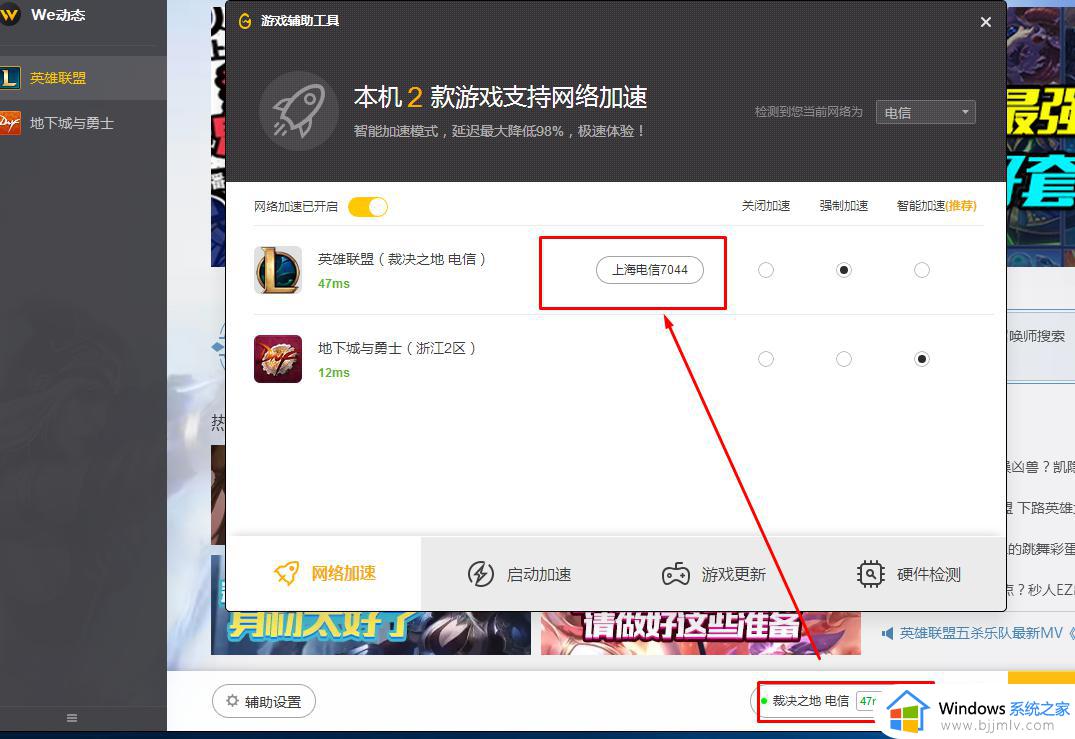1075x739 pixels.
Task: Click the gear icon on 辅助设置
Action: point(234,701)
